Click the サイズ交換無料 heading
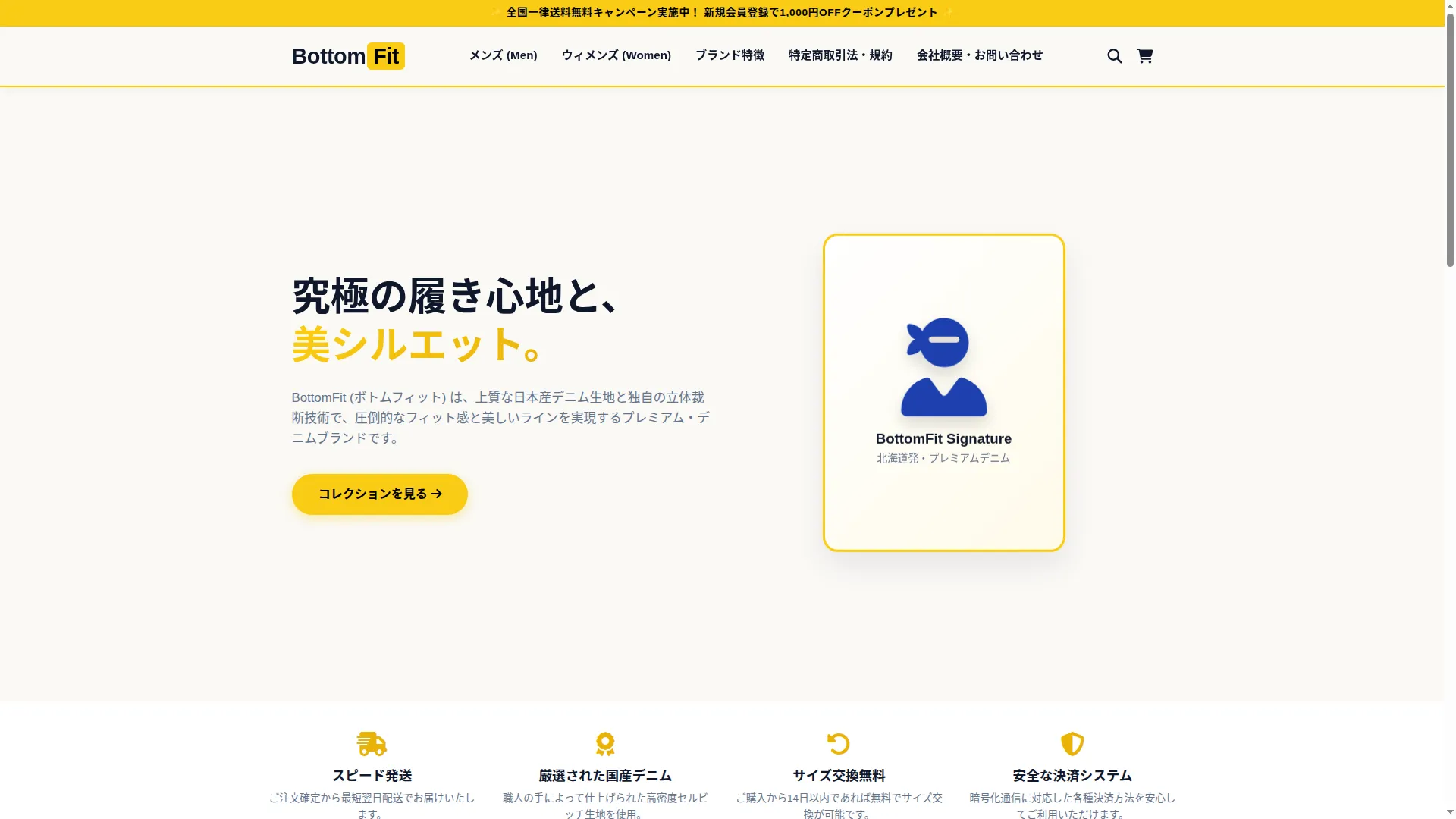 tap(839, 776)
